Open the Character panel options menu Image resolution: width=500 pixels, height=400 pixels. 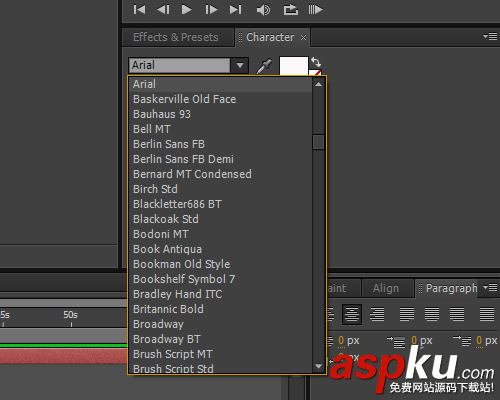tap(490, 36)
